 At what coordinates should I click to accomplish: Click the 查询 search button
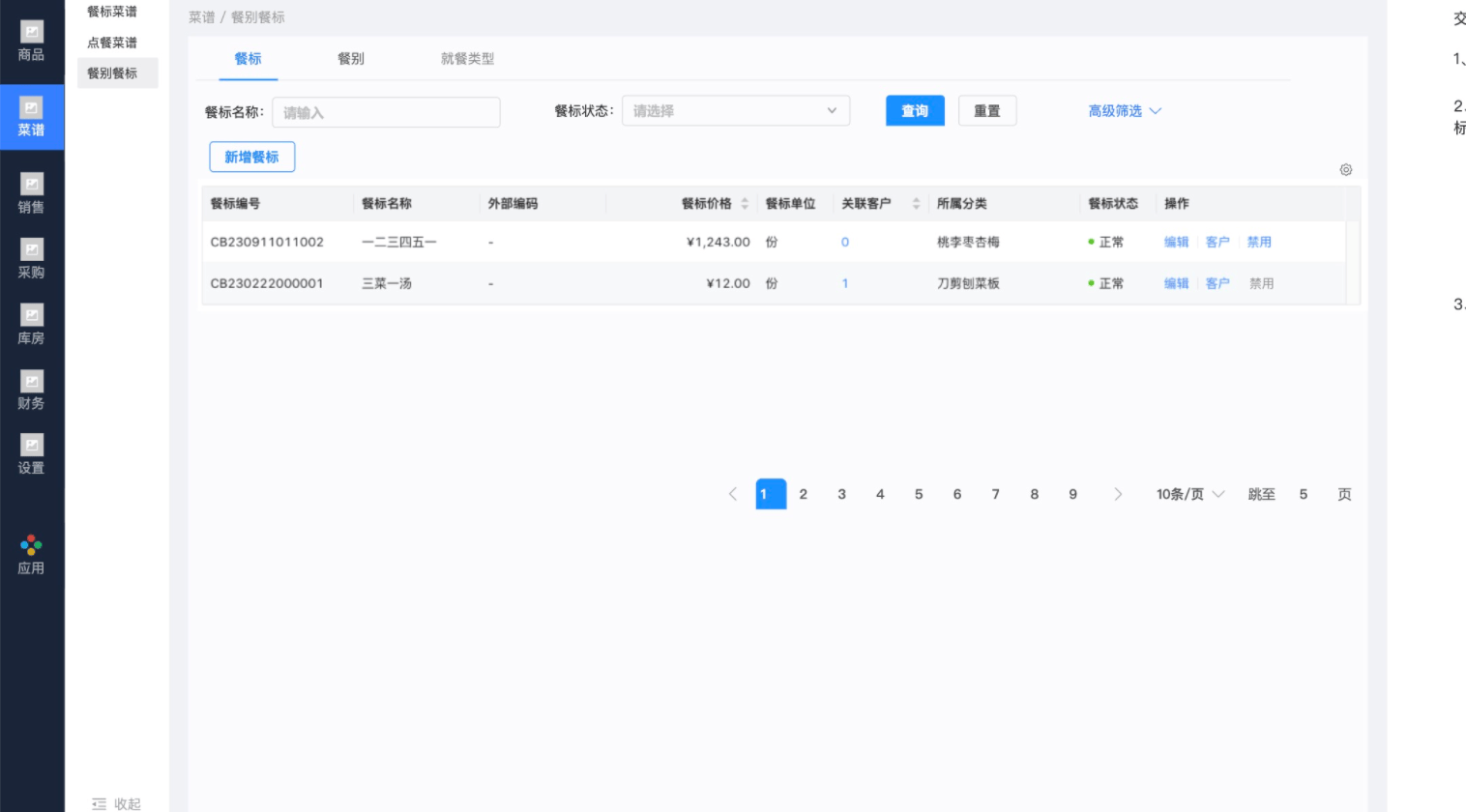tap(915, 111)
